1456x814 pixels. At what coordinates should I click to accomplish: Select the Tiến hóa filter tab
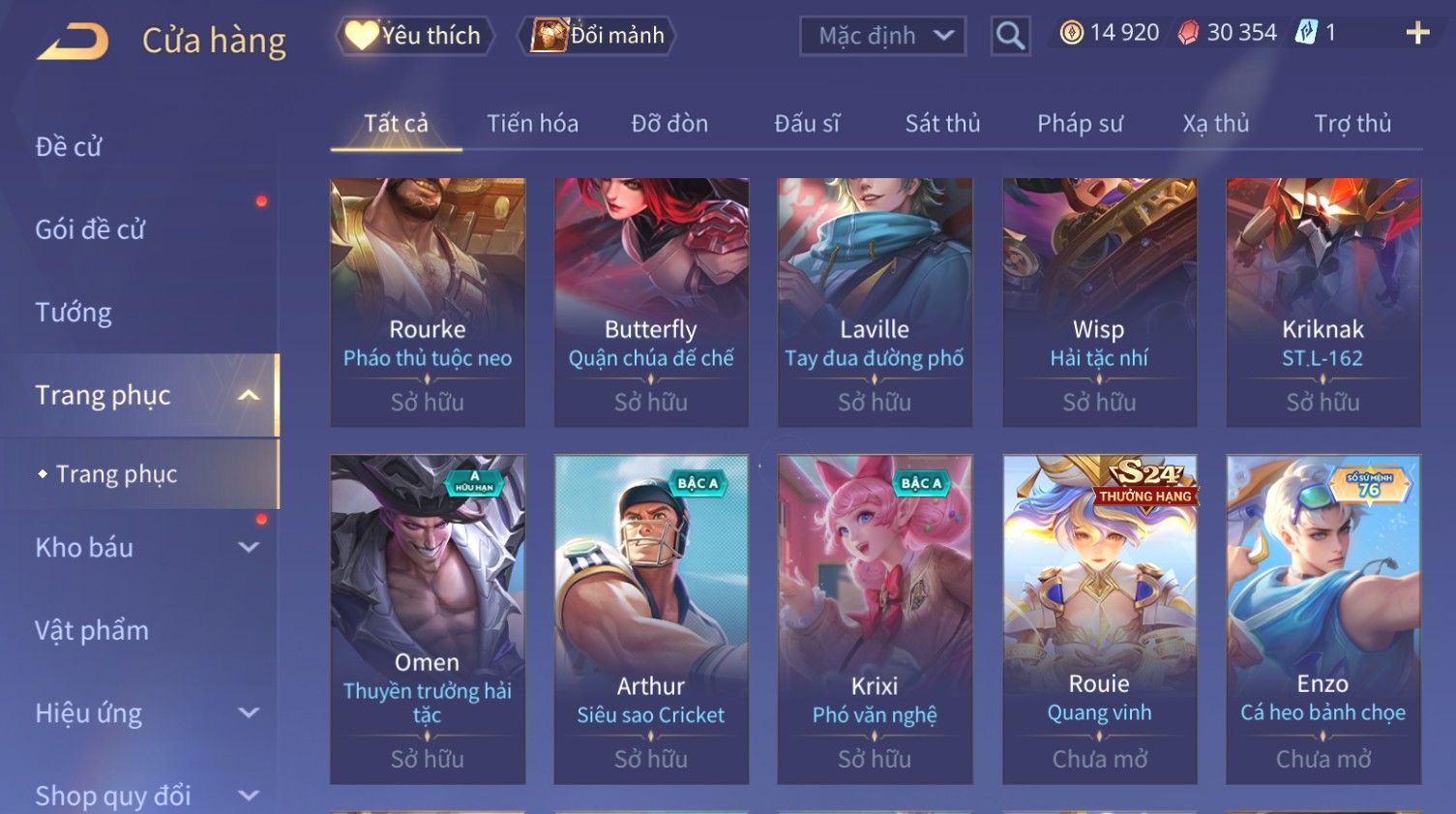click(x=532, y=124)
